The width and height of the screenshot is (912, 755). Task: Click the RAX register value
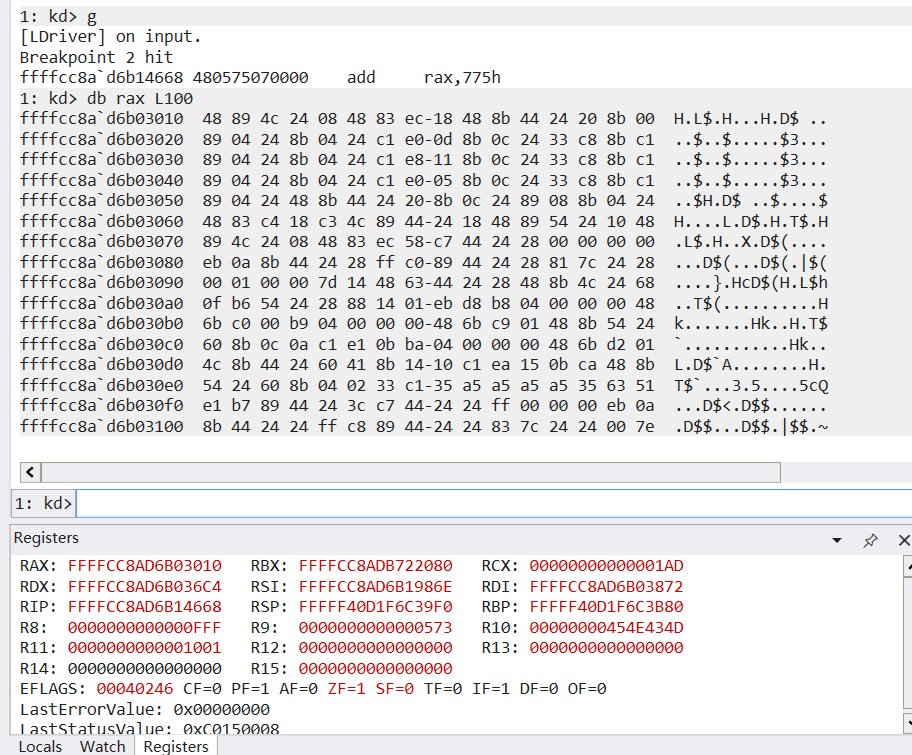point(145,566)
